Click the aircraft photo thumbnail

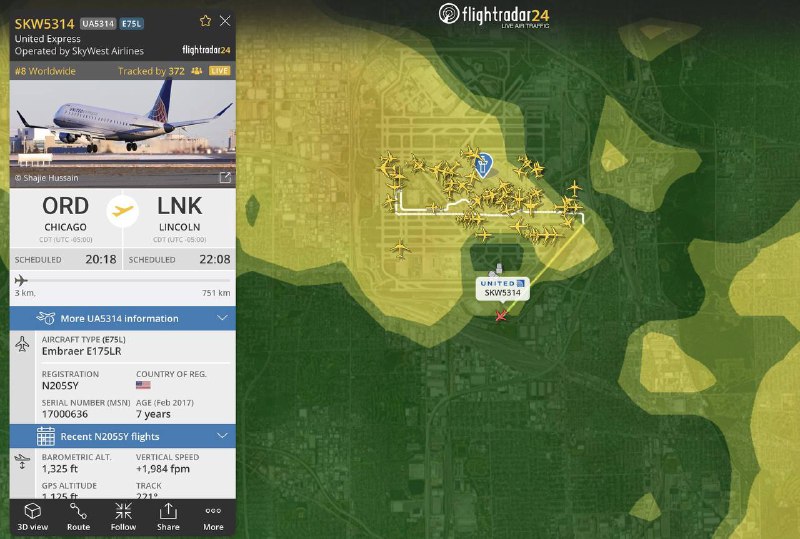pos(122,134)
